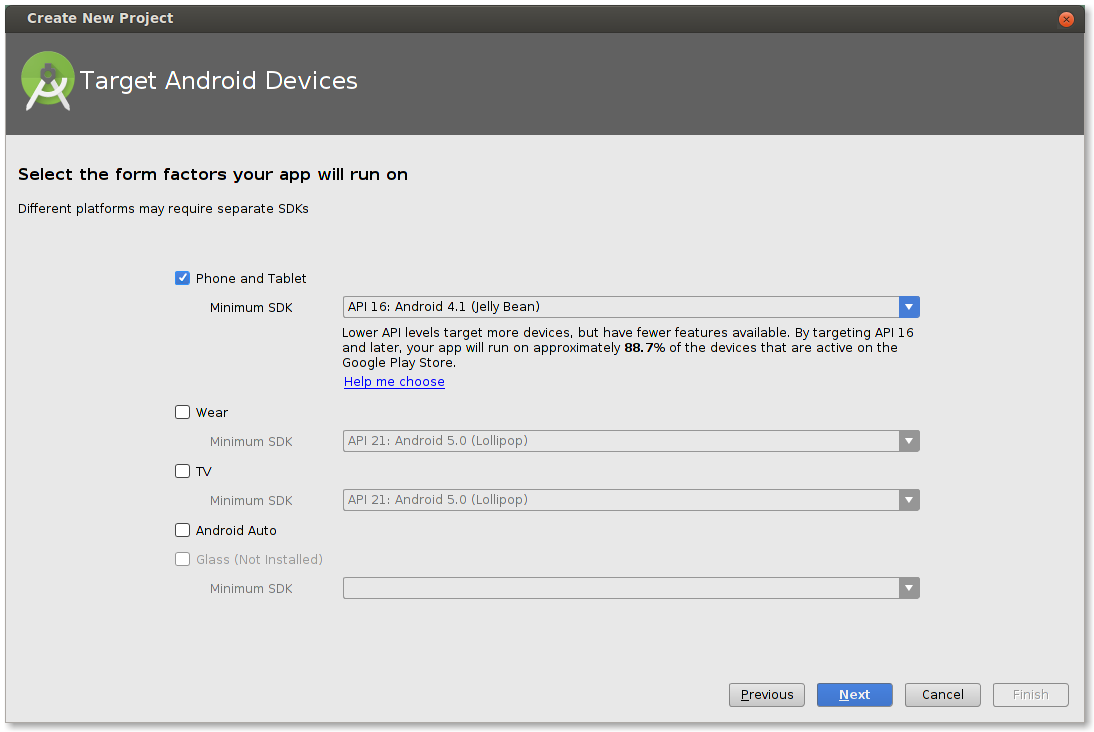Viewport: 1094px width, 732px height.
Task: Click the Finish button
Action: click(x=1031, y=694)
